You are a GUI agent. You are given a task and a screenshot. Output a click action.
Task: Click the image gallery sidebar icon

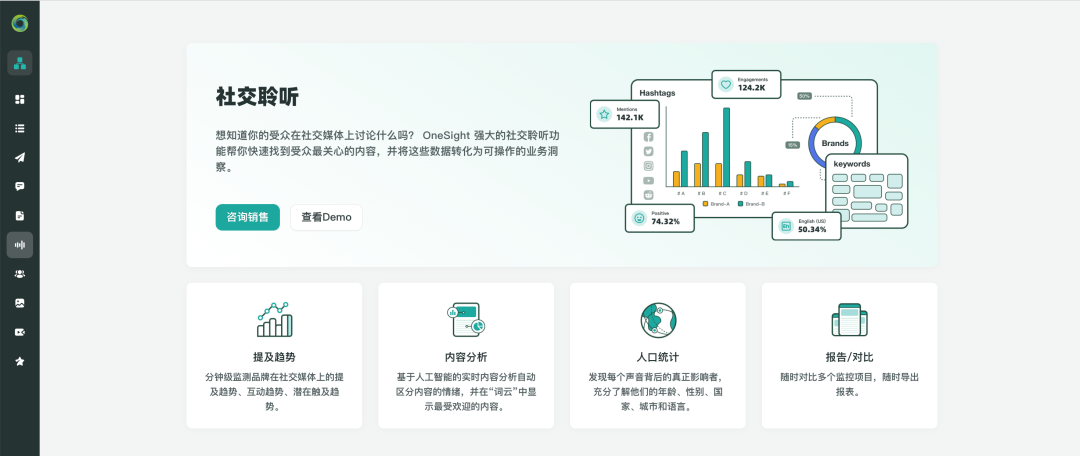coord(20,303)
